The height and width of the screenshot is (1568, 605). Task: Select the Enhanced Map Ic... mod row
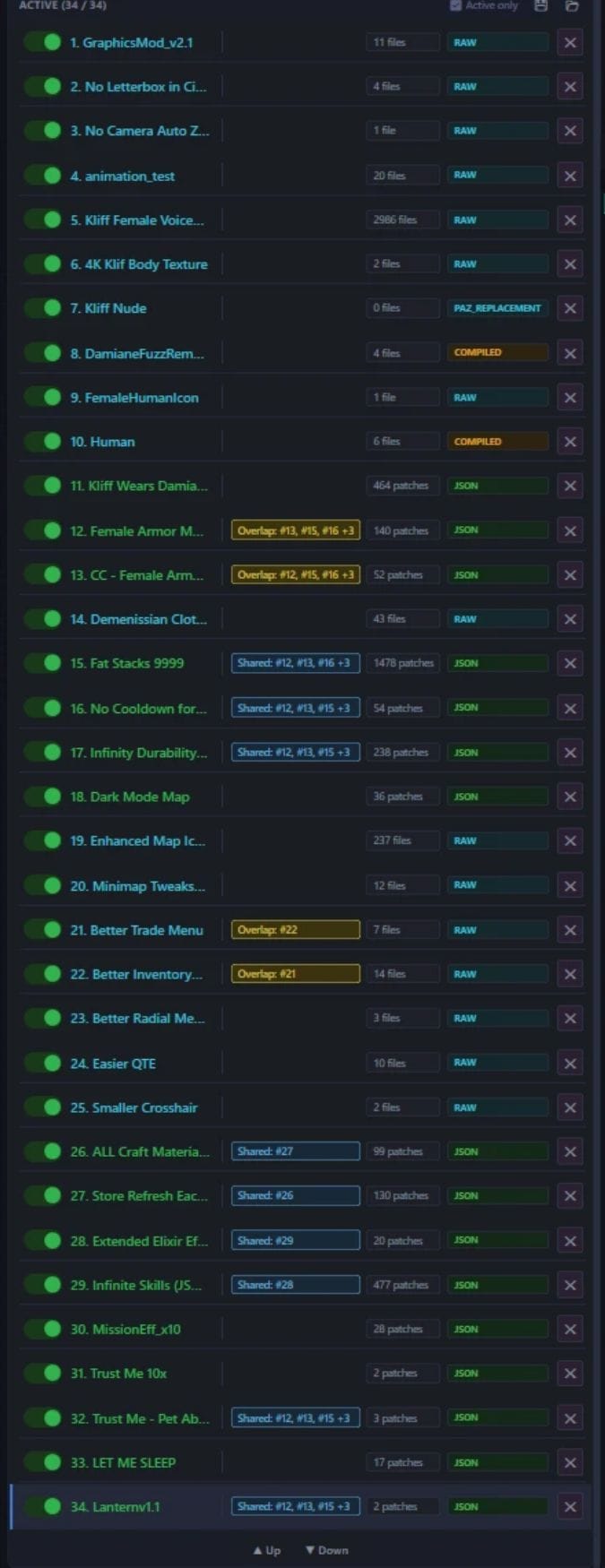pos(137,840)
